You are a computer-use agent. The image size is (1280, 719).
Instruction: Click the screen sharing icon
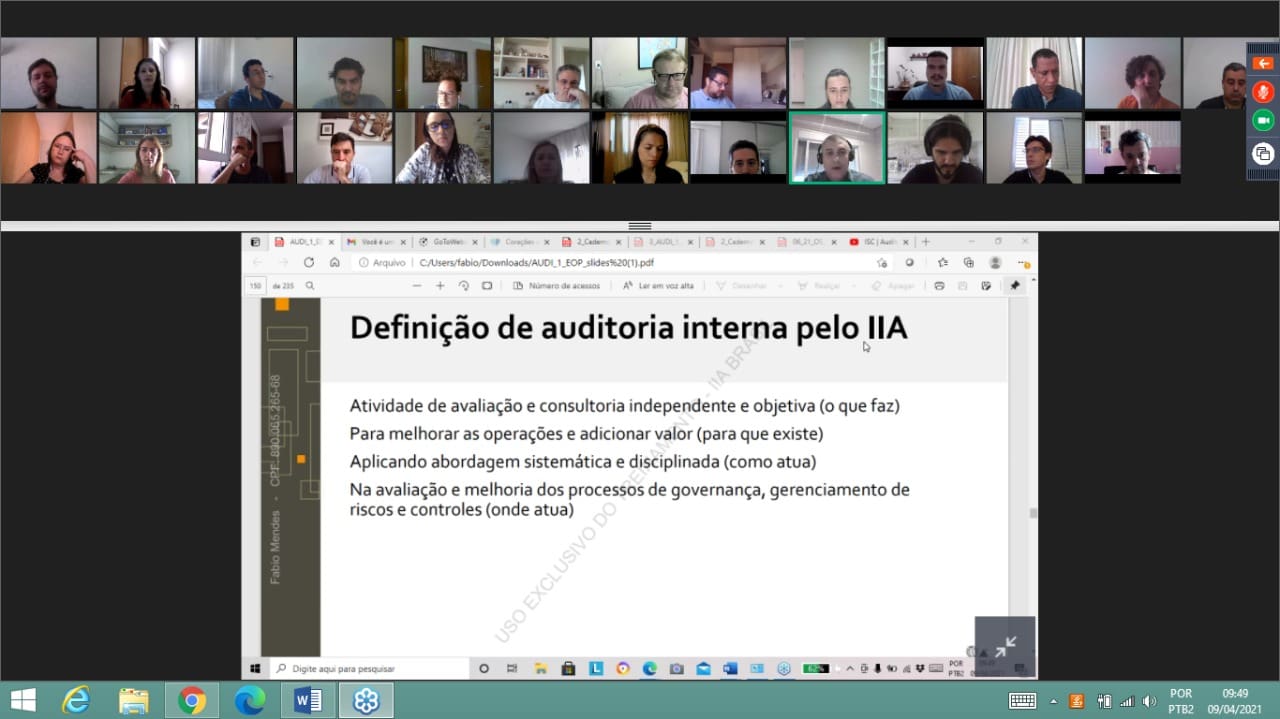pyautogui.click(x=1262, y=153)
